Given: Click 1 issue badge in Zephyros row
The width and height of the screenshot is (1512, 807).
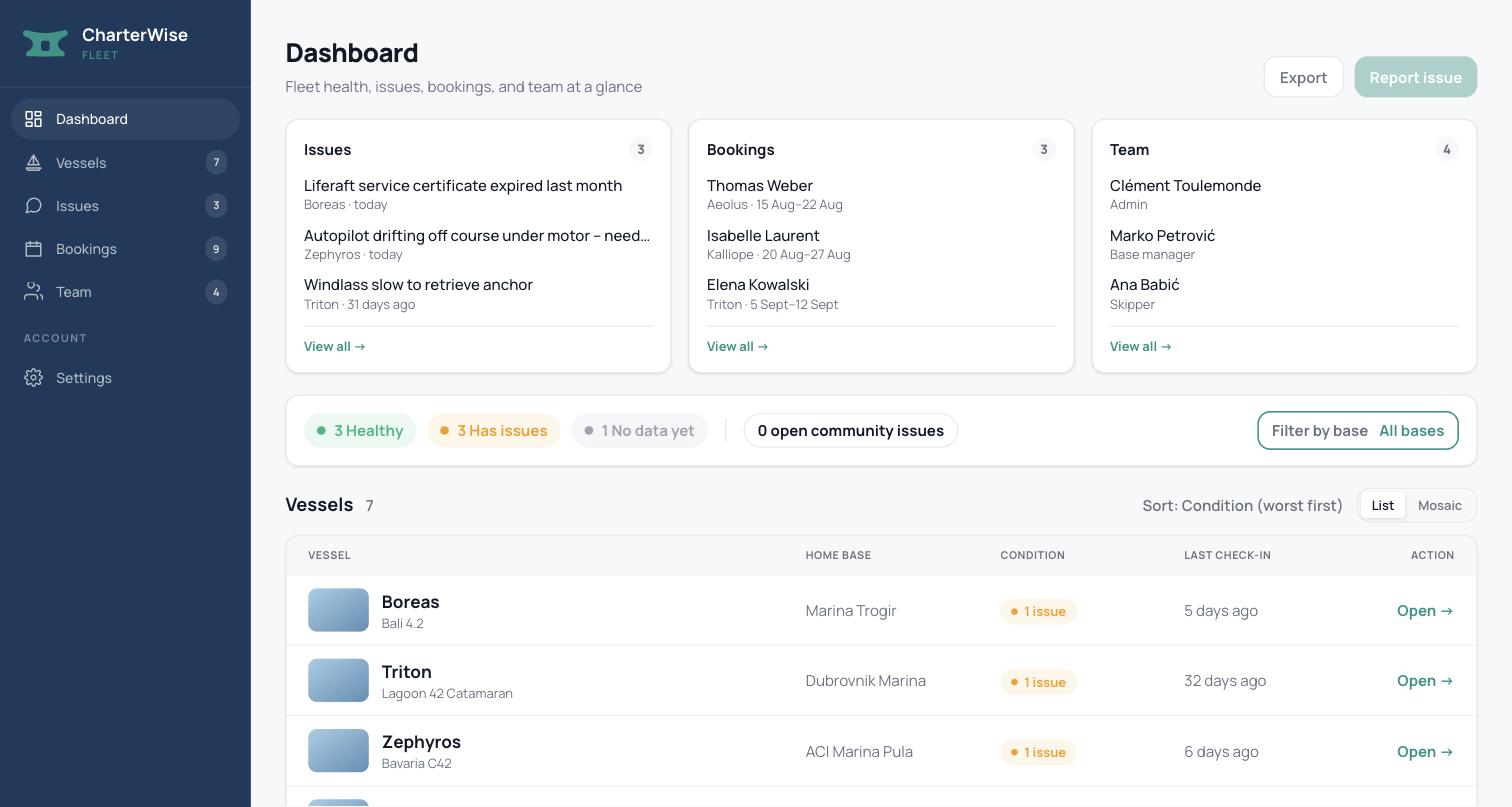Looking at the screenshot, I should [1038, 752].
